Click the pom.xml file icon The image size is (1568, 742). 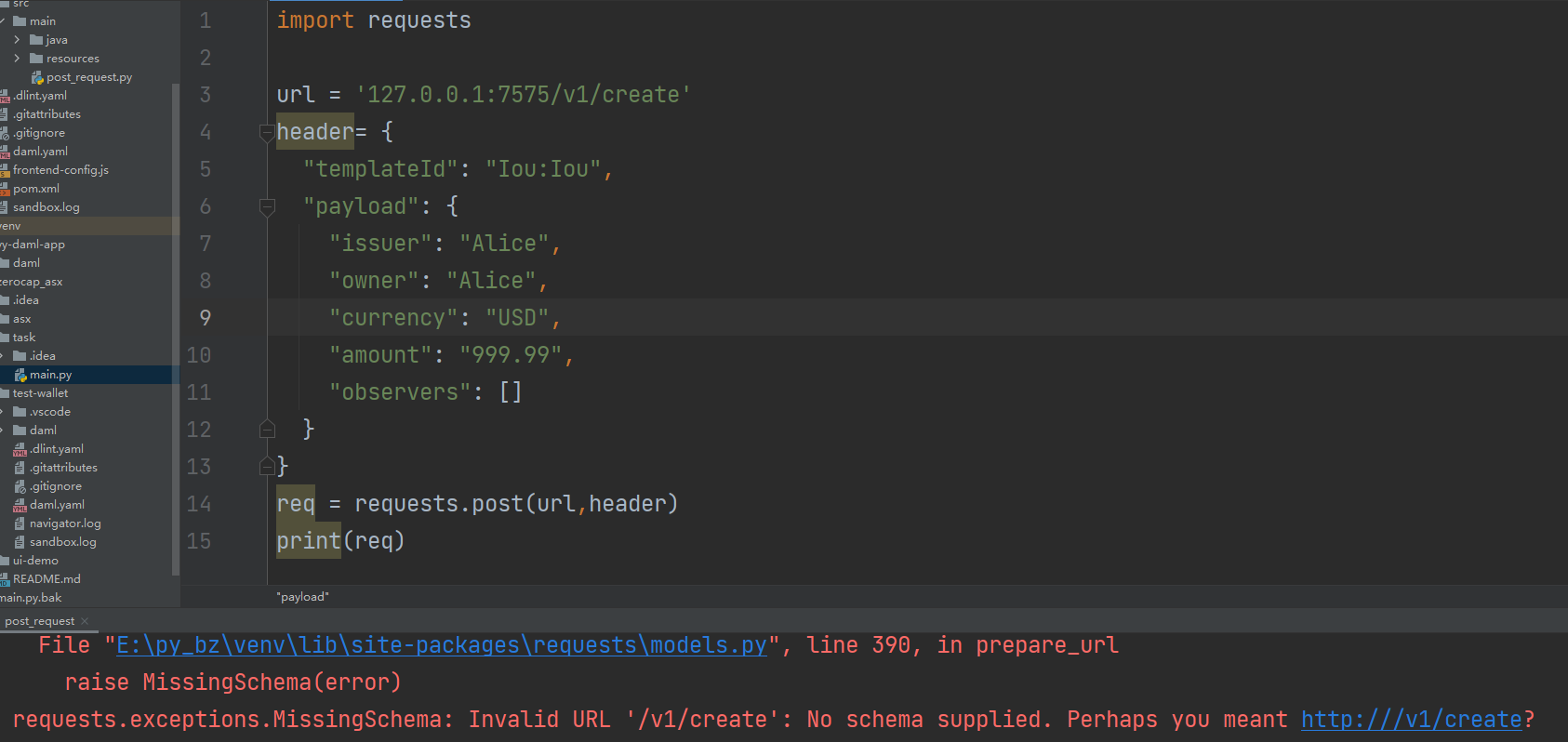point(5,189)
